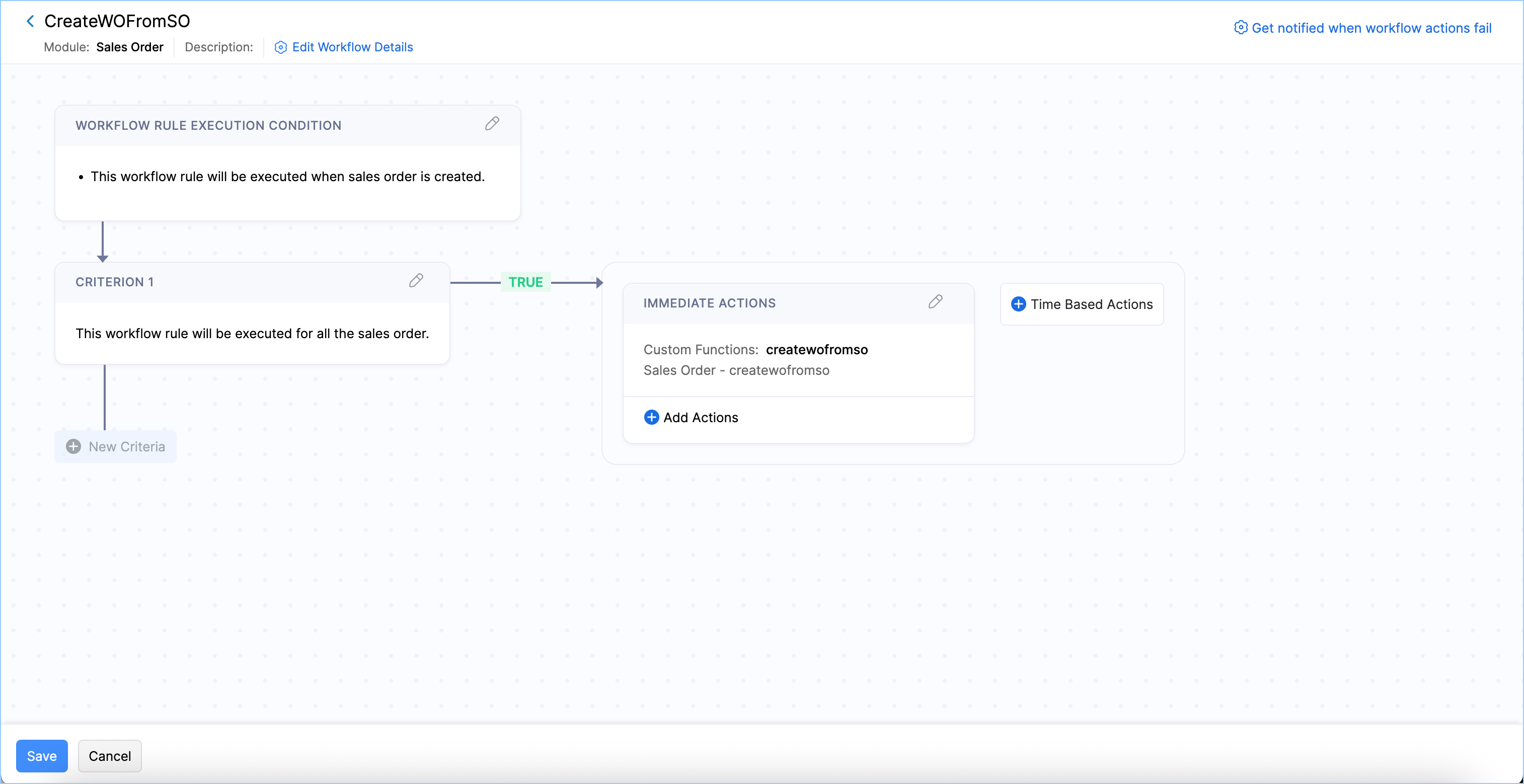Cancel editing the workflow
The image size is (1524, 784).
[109, 756]
